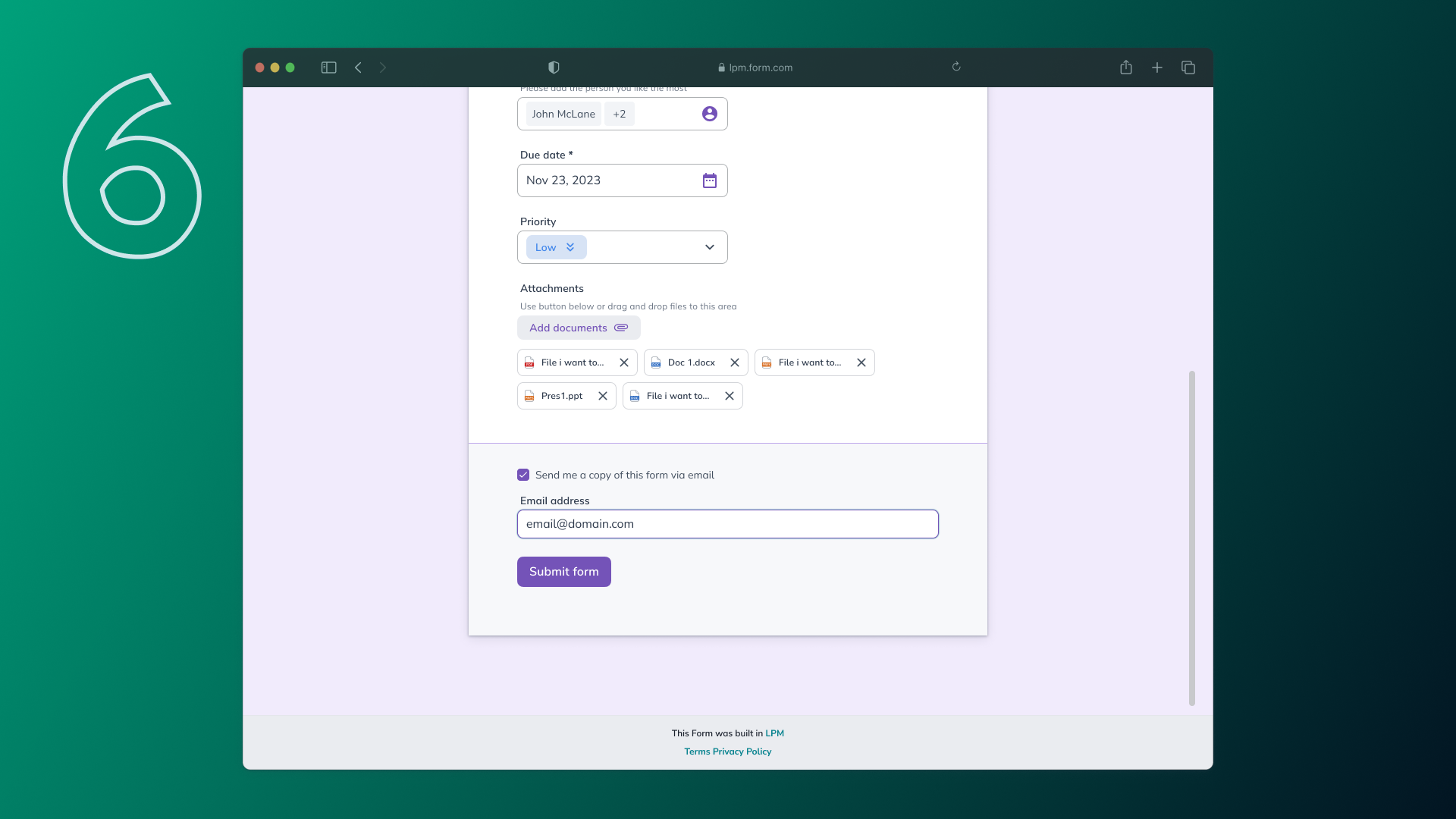Remove the Doc 1.docx attachment
The image size is (1456, 819).
(x=735, y=362)
